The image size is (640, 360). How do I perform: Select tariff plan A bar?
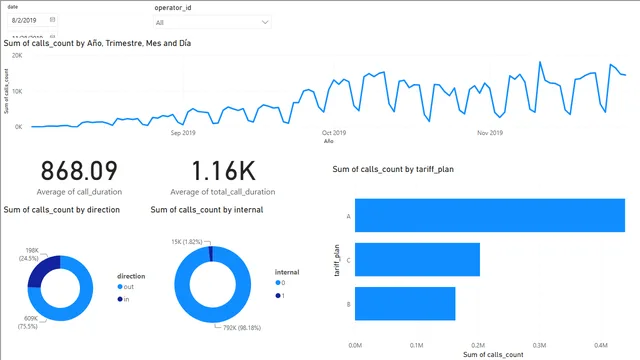490,216
